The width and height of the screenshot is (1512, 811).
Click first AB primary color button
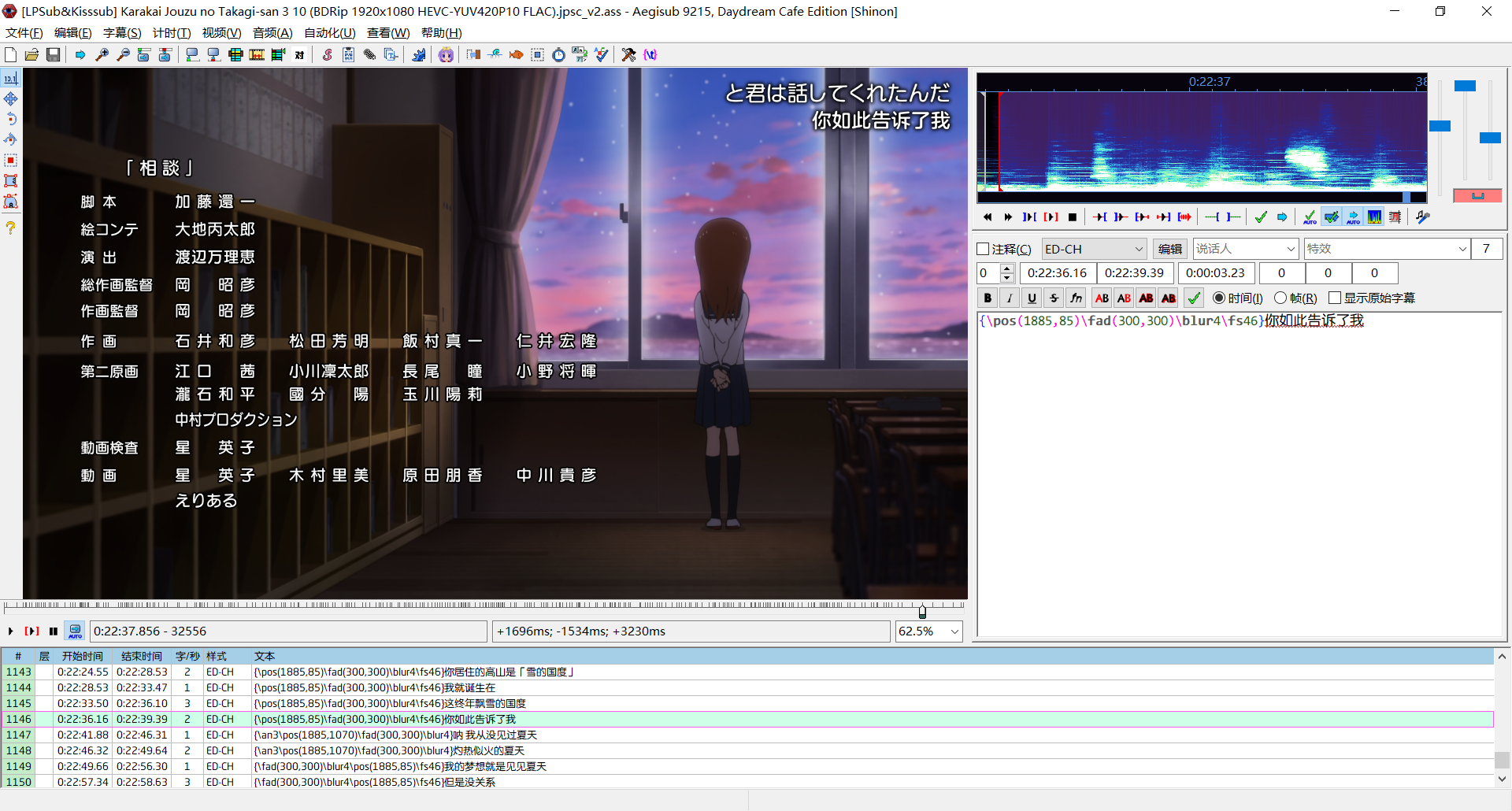(x=1102, y=298)
